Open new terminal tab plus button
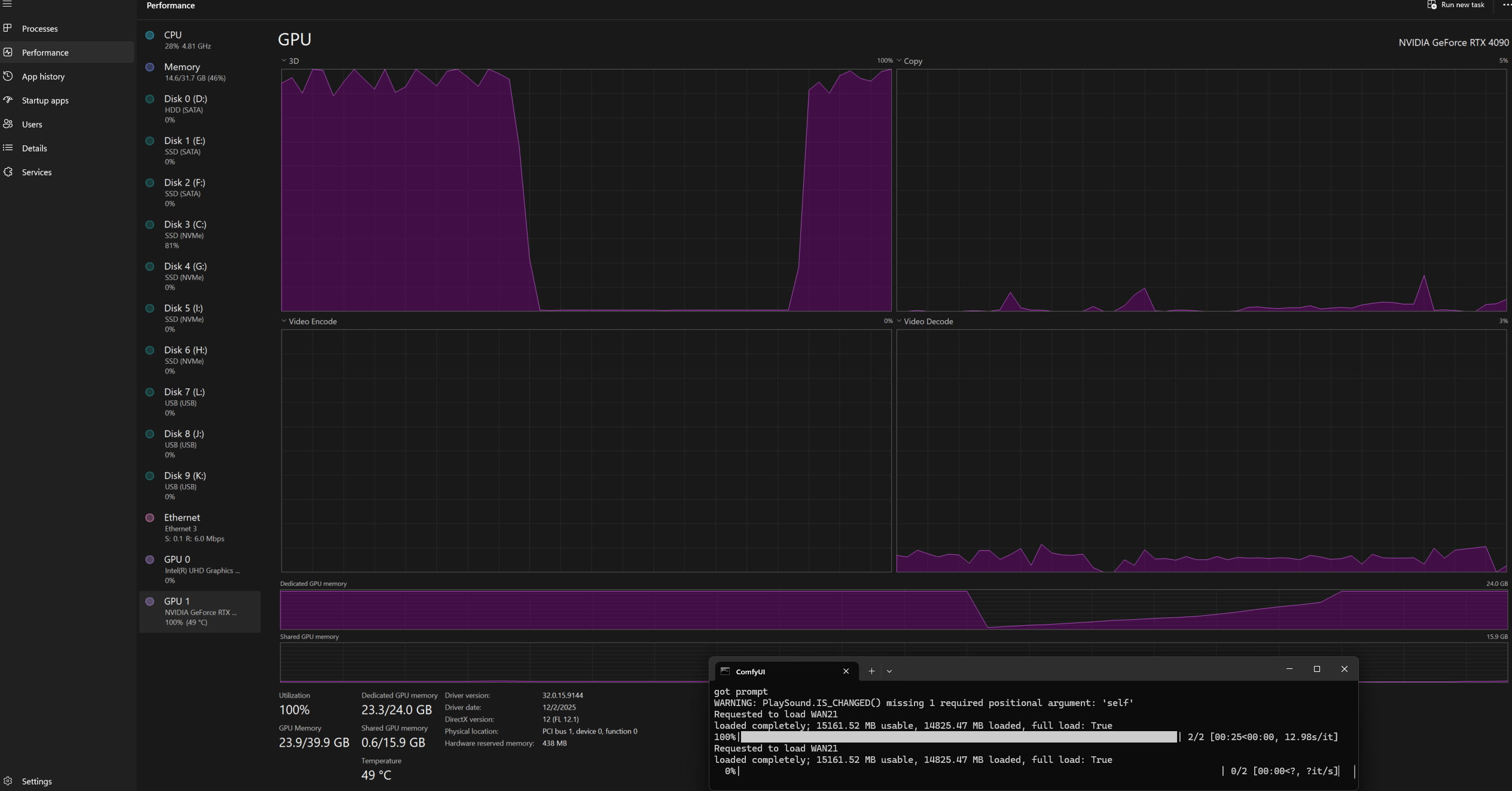Image resolution: width=1512 pixels, height=791 pixels. click(871, 671)
